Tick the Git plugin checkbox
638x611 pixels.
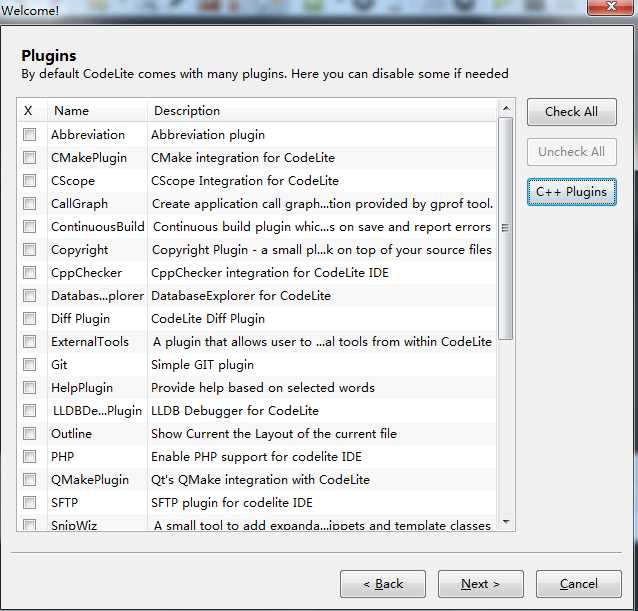pyautogui.click(x=29, y=364)
